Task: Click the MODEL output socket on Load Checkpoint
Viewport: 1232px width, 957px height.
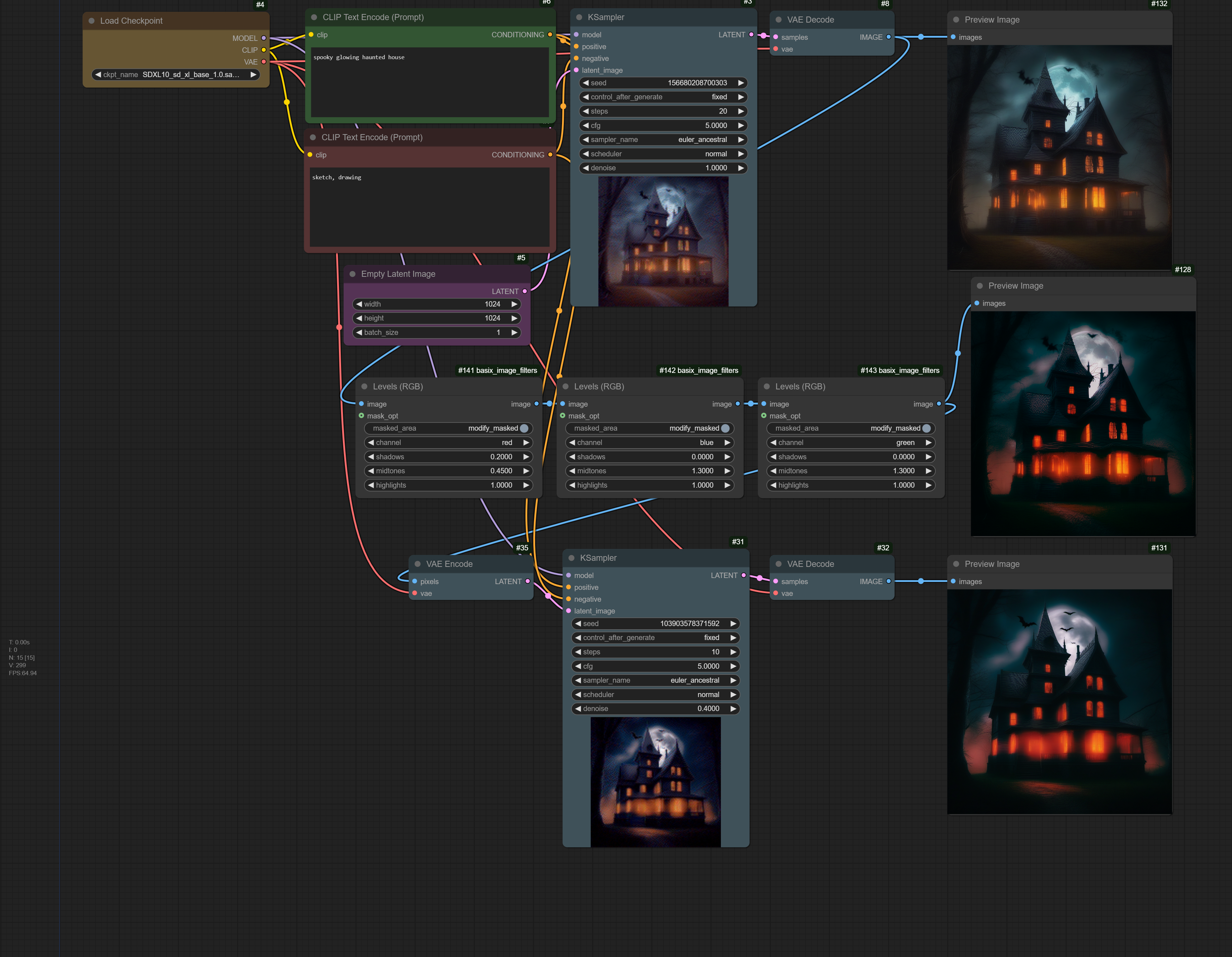Action: [x=263, y=38]
